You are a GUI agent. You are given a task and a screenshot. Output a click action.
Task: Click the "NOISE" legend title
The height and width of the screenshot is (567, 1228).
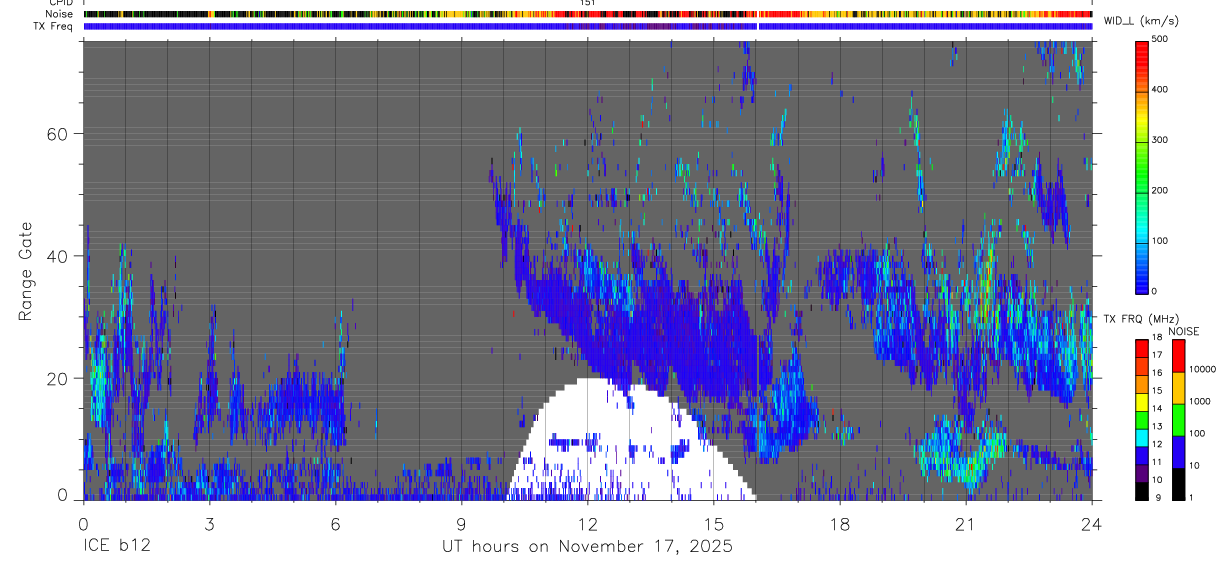[x=1183, y=331]
